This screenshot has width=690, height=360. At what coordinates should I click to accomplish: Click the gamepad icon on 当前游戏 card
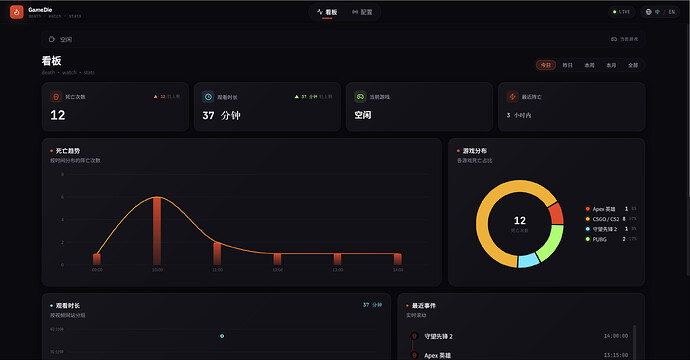click(x=360, y=96)
